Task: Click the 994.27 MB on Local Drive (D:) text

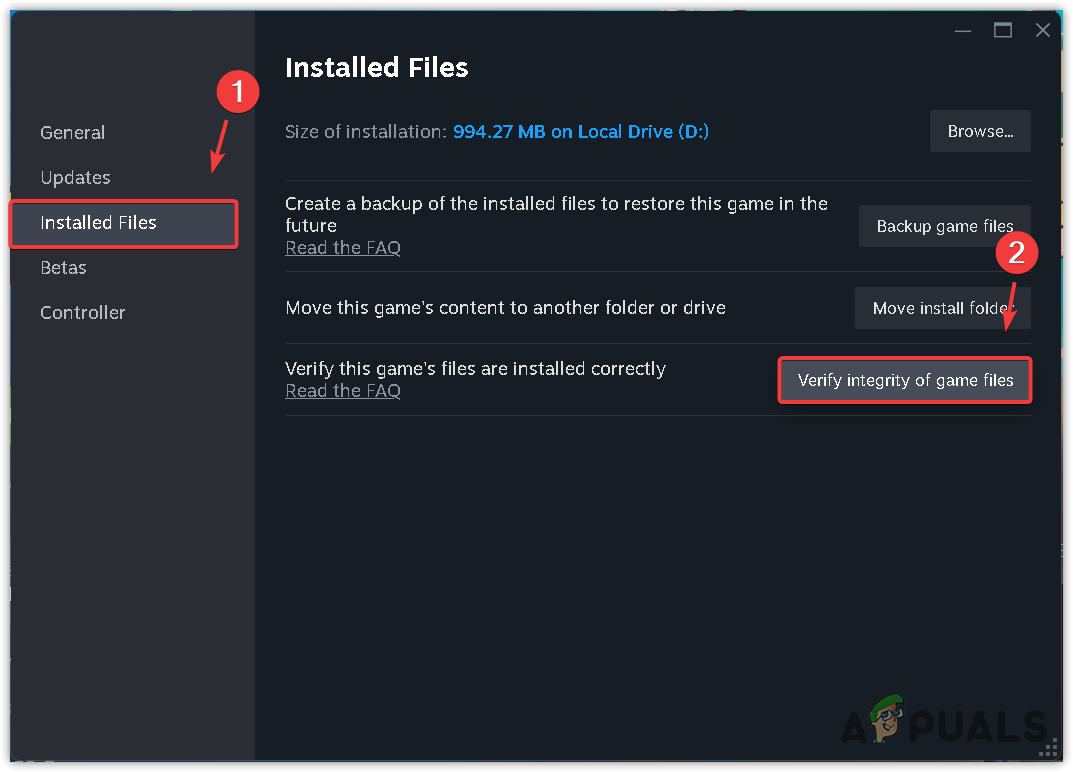Action: pos(581,131)
